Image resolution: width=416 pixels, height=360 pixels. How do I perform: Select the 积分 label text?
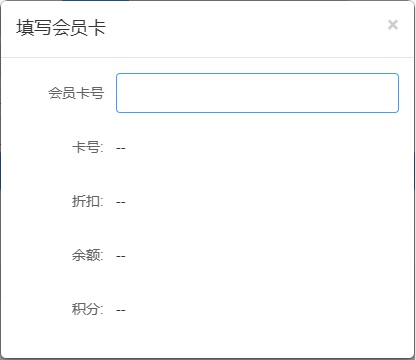(x=88, y=309)
